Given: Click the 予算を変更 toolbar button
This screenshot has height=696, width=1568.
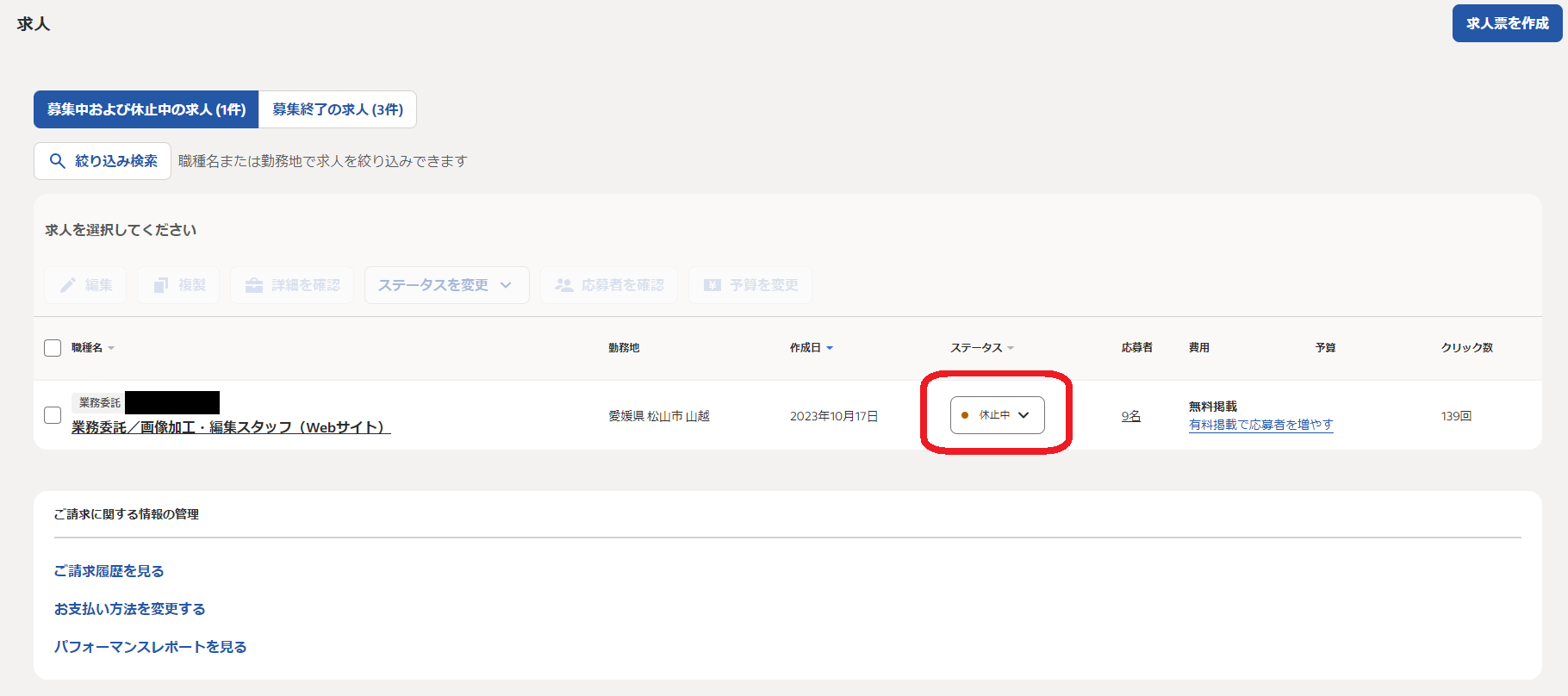Looking at the screenshot, I should (750, 285).
